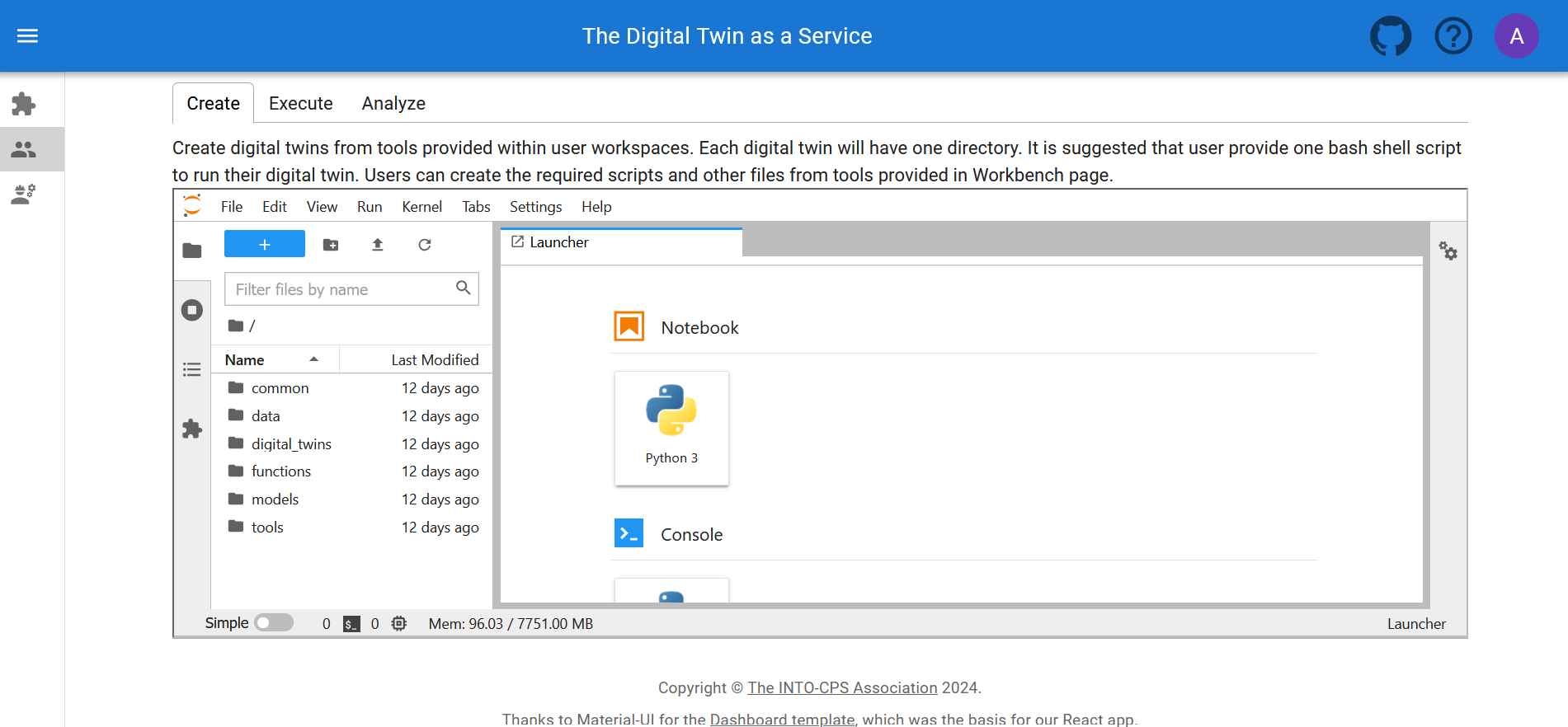Open the GitHub repository icon
Viewport: 1568px width, 727px height.
[x=1391, y=36]
